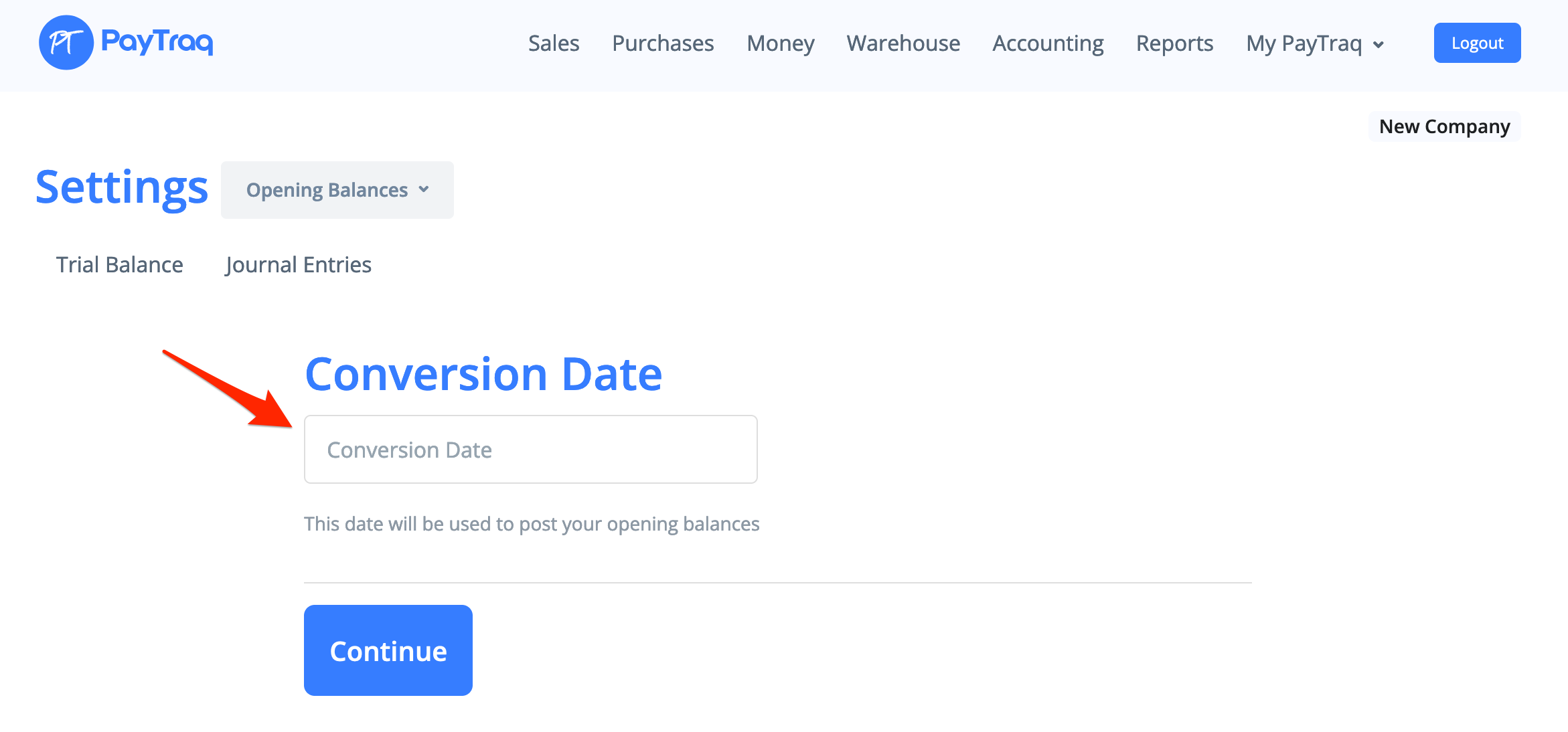Click the large Conversion Date heading
This screenshot has height=732, width=1568.
coord(483,374)
